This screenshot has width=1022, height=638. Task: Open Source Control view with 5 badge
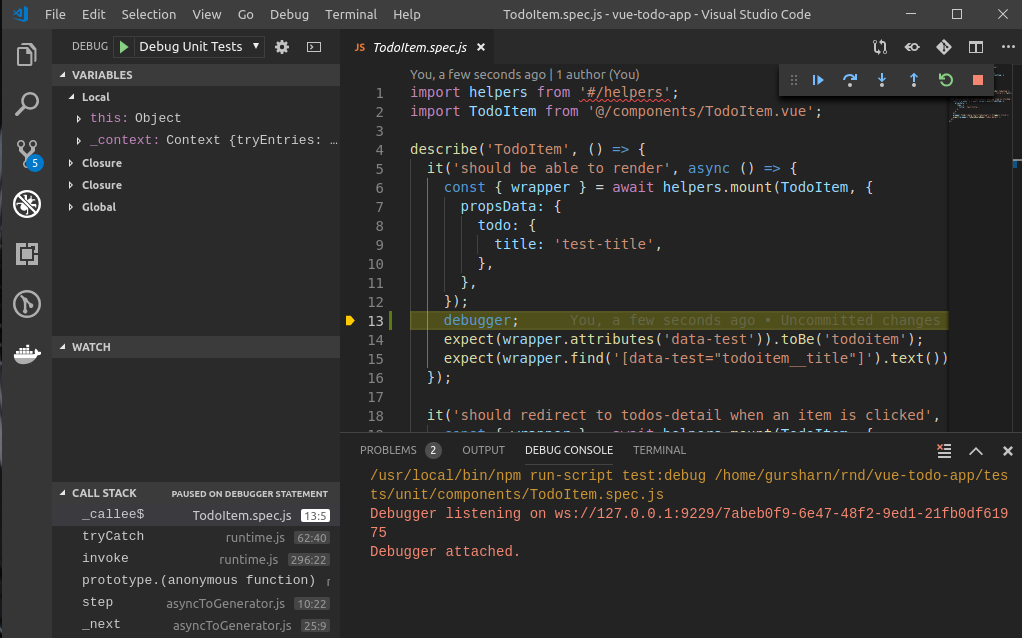coord(27,153)
